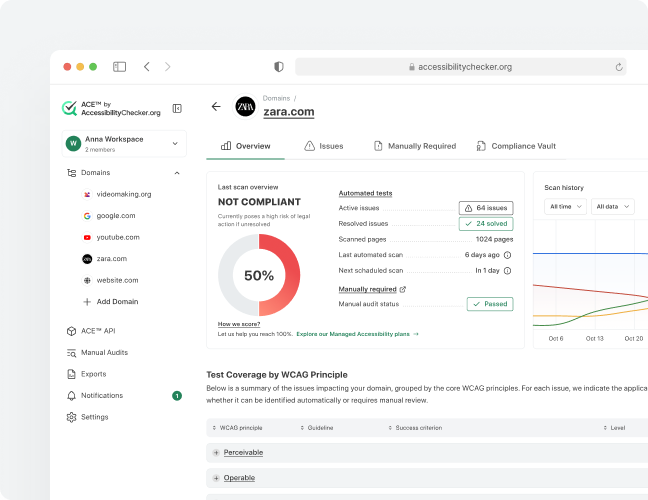This screenshot has height=500, width=648.
Task: Collapse the app sidebar panel icon
Action: 177,108
